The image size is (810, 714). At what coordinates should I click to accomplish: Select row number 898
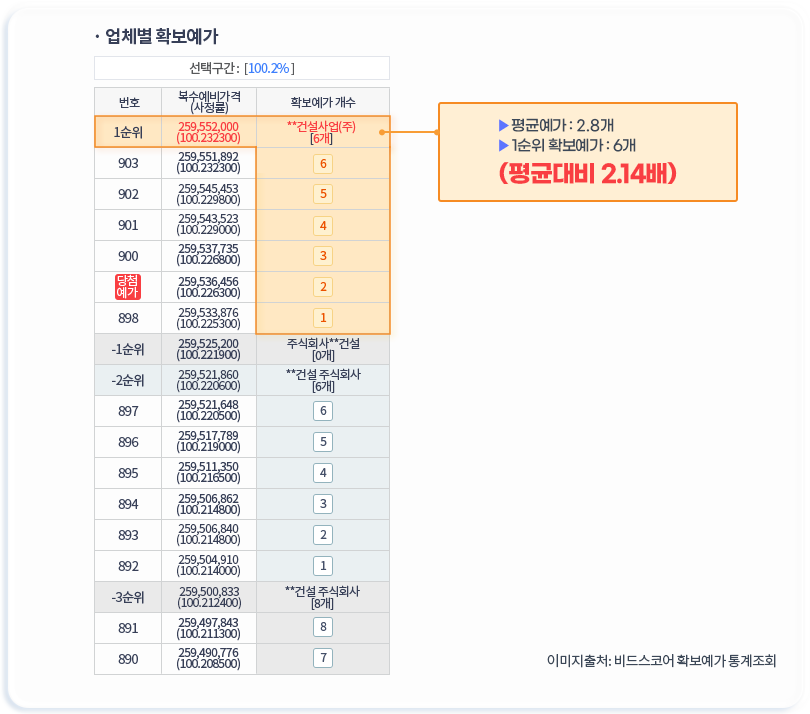pyautogui.click(x=128, y=318)
